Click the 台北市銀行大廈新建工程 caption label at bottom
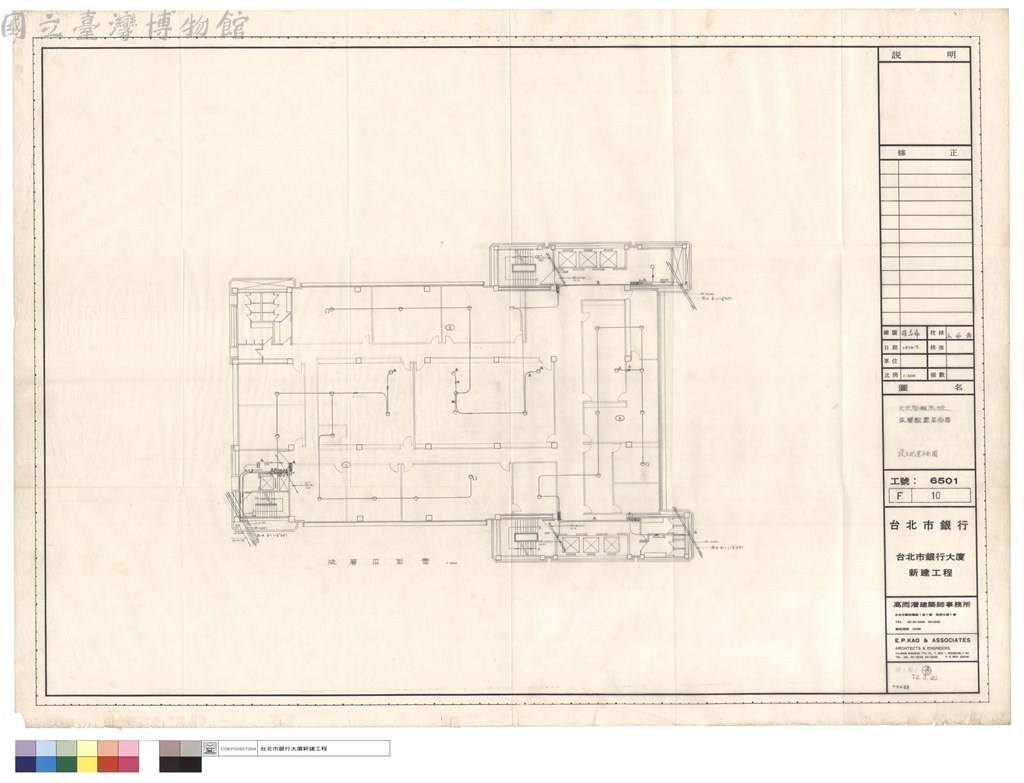This screenshot has height=783, width=1024. point(293,748)
